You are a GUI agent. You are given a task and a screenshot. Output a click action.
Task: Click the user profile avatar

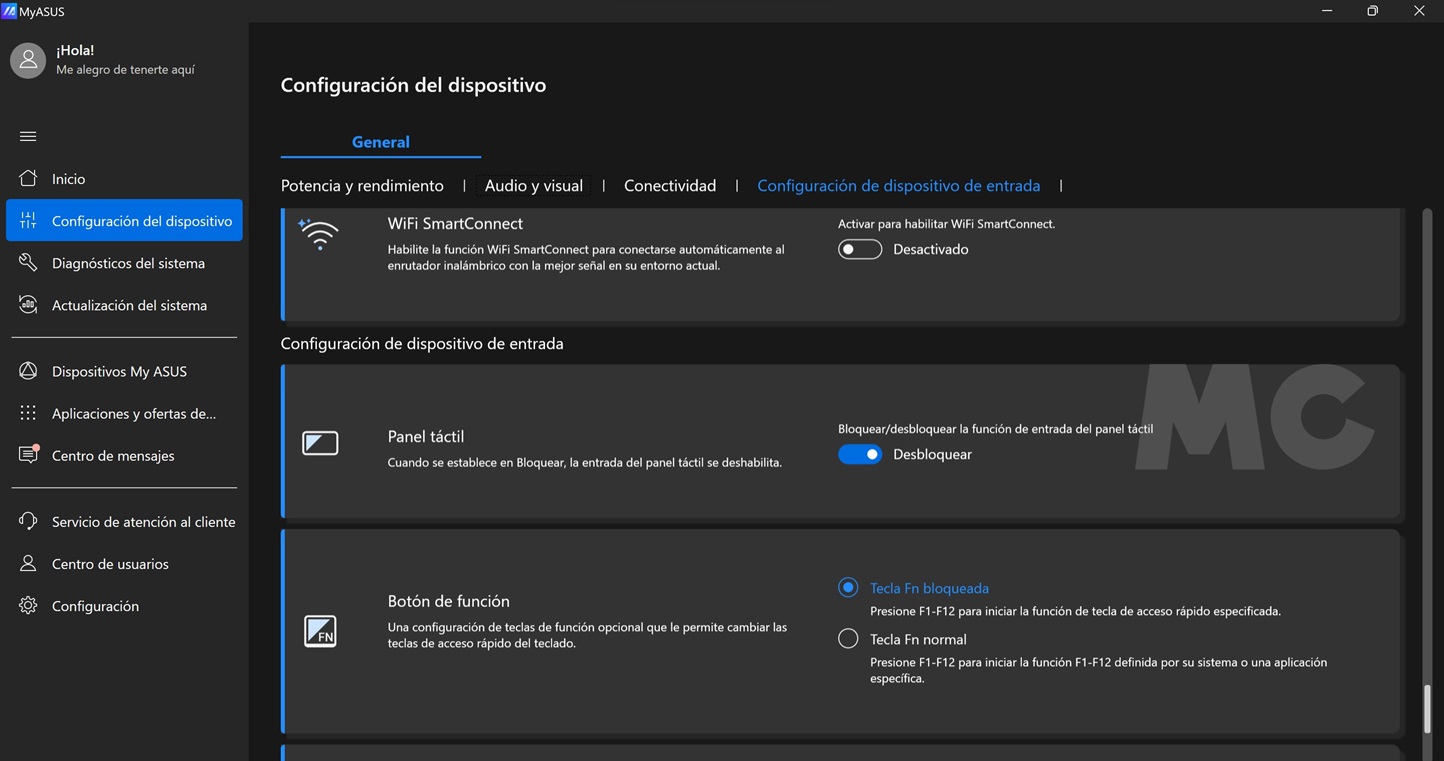28,60
